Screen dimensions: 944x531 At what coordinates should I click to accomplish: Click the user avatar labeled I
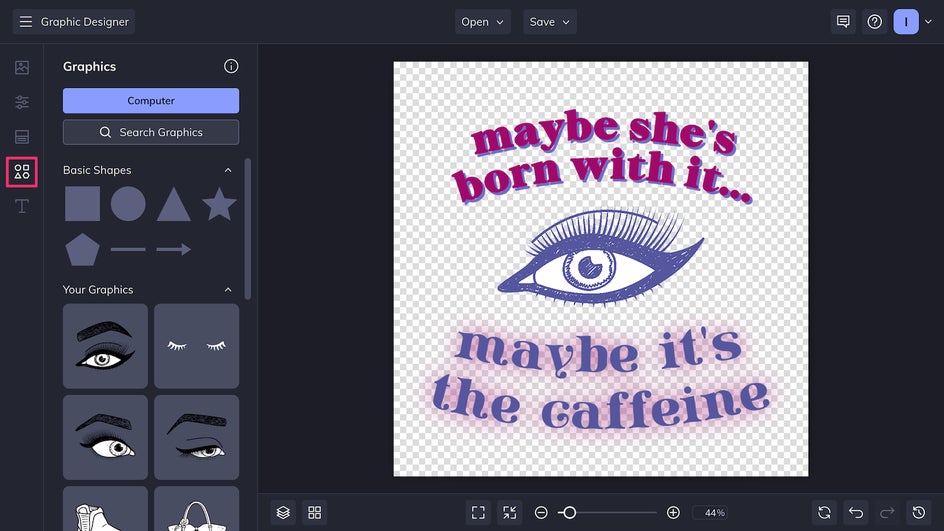906,22
